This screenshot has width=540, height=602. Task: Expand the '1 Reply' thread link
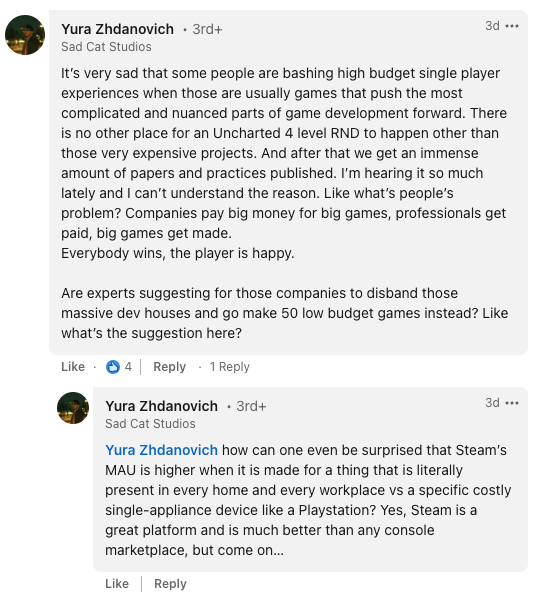[x=230, y=367]
